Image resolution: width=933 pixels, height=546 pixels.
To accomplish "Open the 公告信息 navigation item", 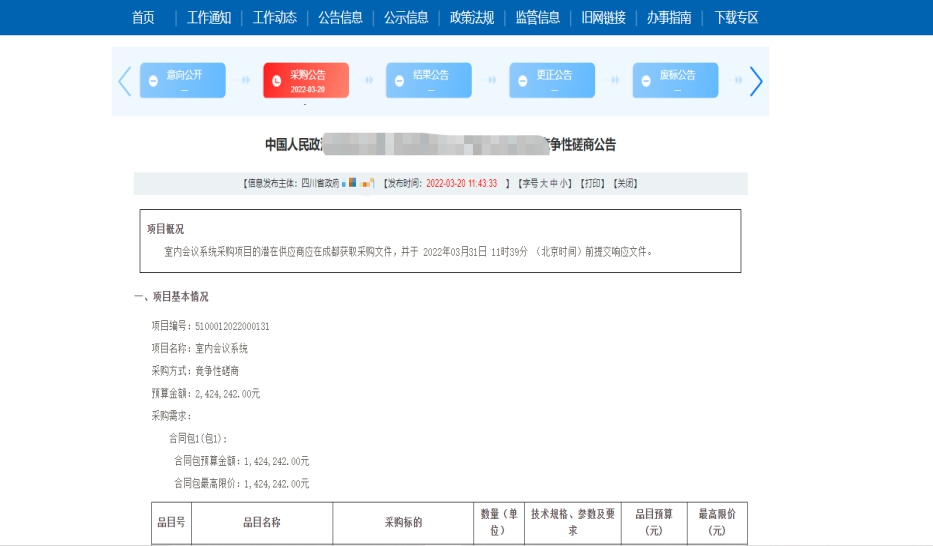I will [340, 17].
